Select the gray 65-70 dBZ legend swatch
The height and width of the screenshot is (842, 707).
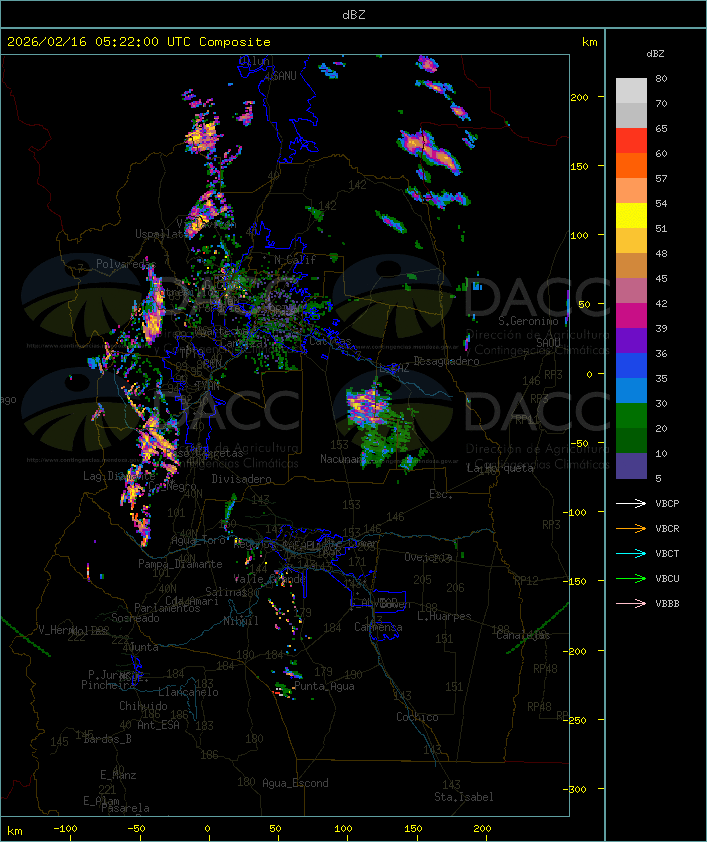tap(631, 115)
